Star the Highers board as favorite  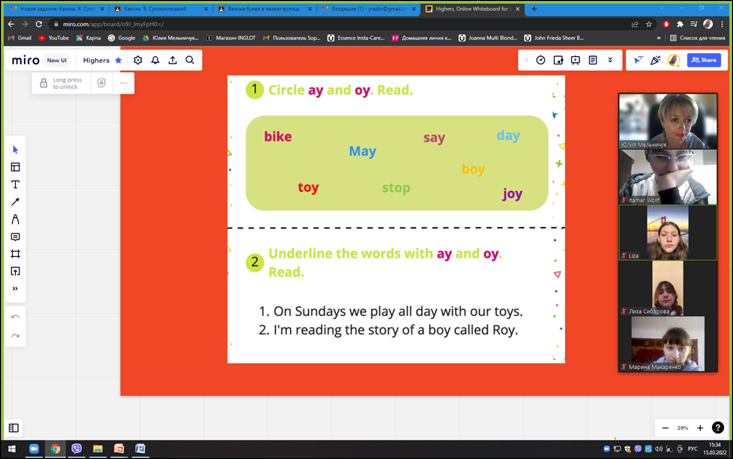(x=119, y=60)
